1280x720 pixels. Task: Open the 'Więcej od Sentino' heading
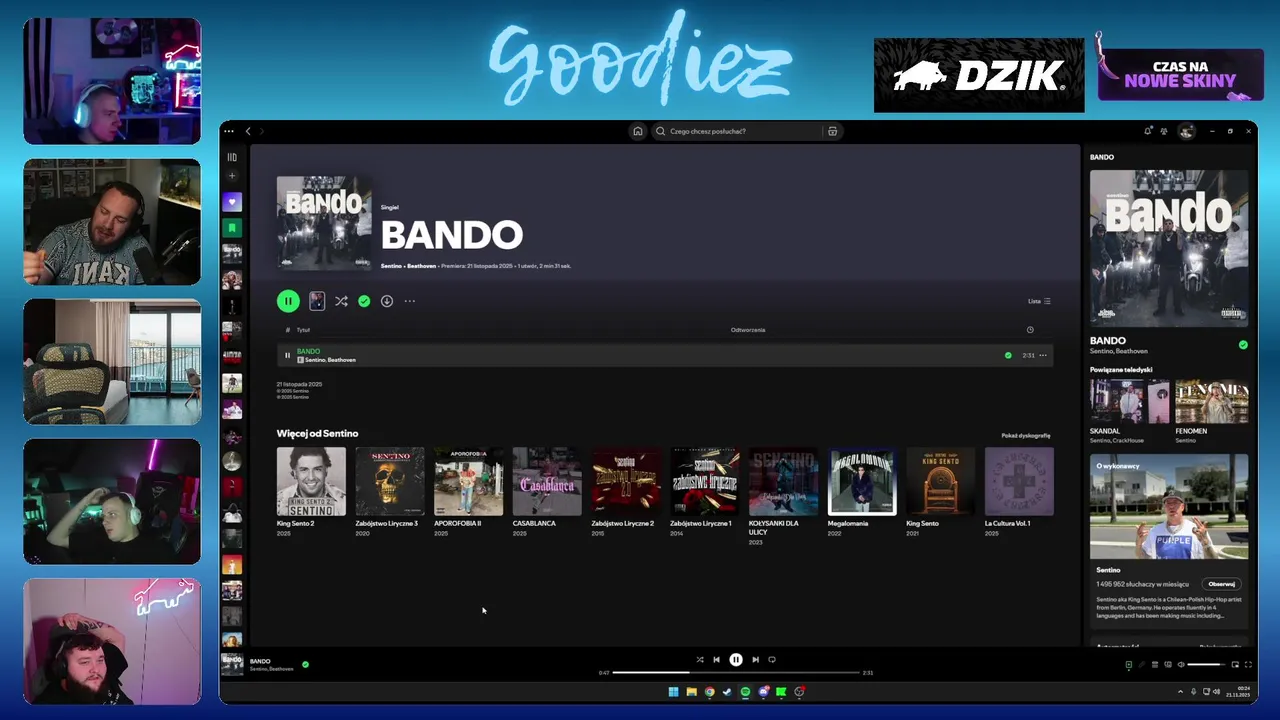[317, 433]
